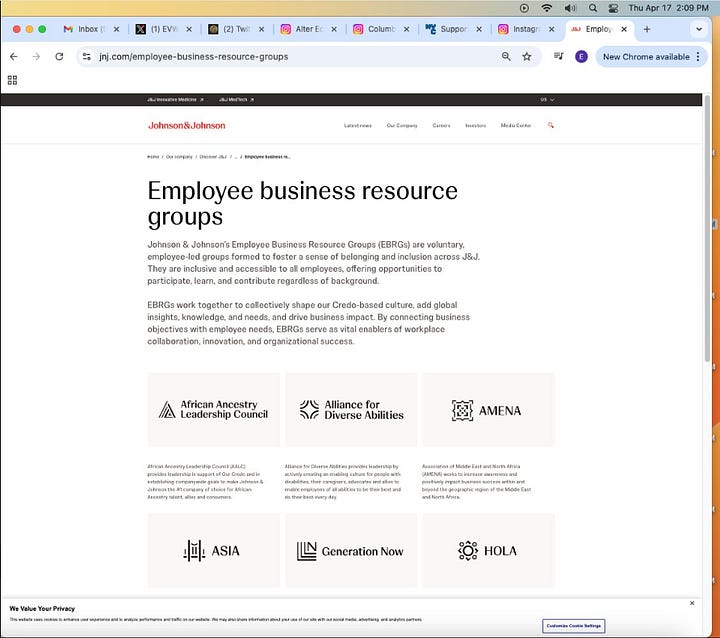The height and width of the screenshot is (638, 720).
Task: Open Careers menu item
Action: [x=441, y=125]
